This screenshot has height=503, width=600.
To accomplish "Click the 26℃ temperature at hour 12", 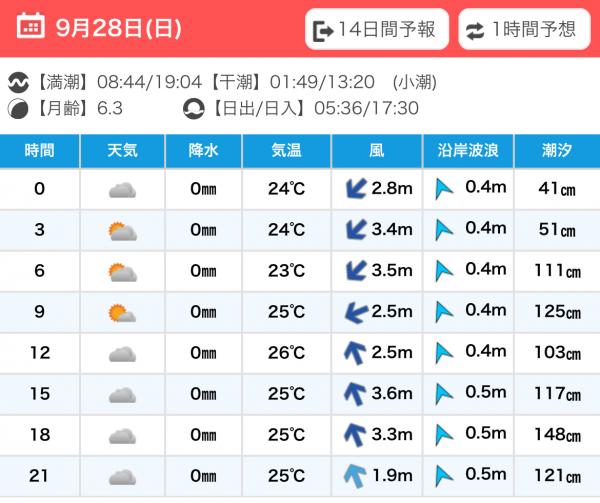I will click(x=286, y=353).
